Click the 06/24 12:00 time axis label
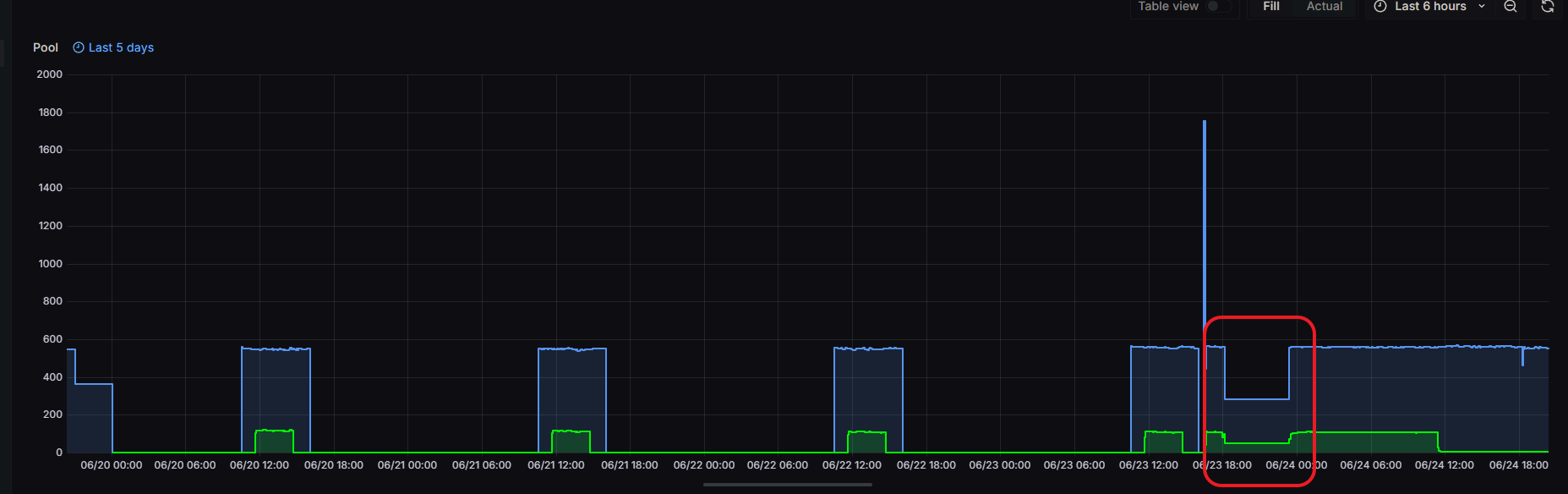Screen dimensions: 1568x494 [1445, 465]
